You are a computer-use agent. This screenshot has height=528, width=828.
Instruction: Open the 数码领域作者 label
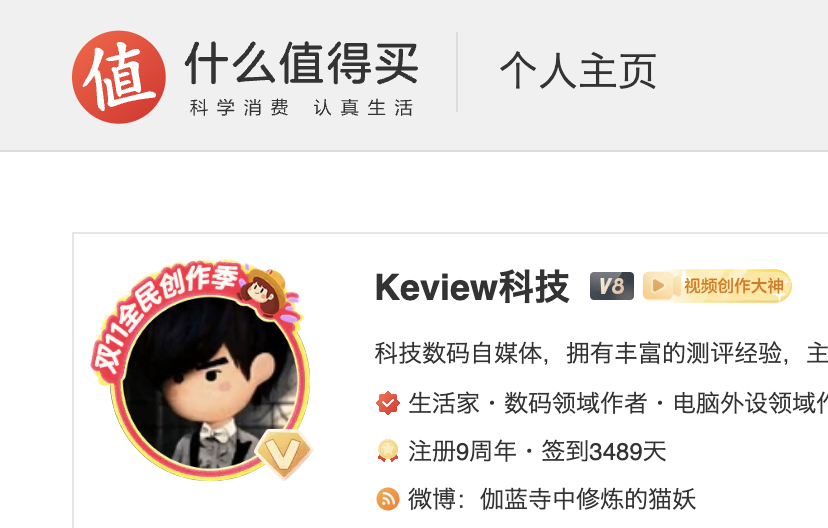click(x=575, y=403)
